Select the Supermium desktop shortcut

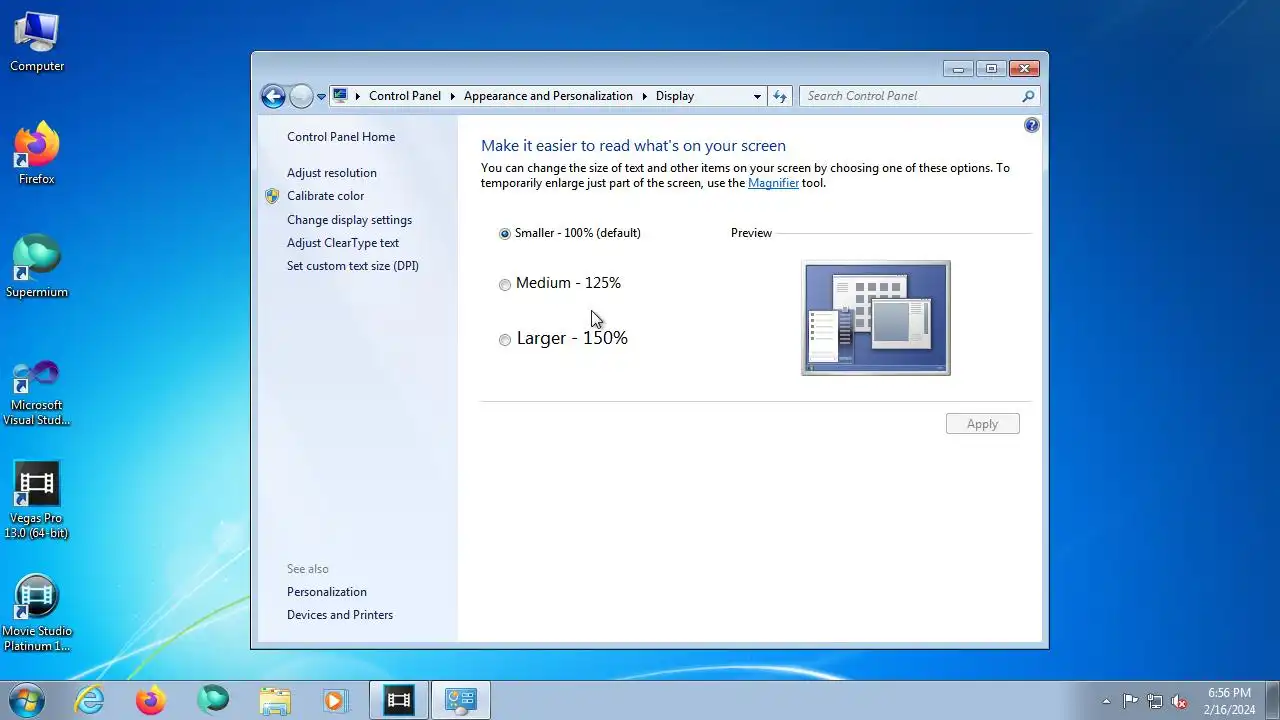coord(37,266)
